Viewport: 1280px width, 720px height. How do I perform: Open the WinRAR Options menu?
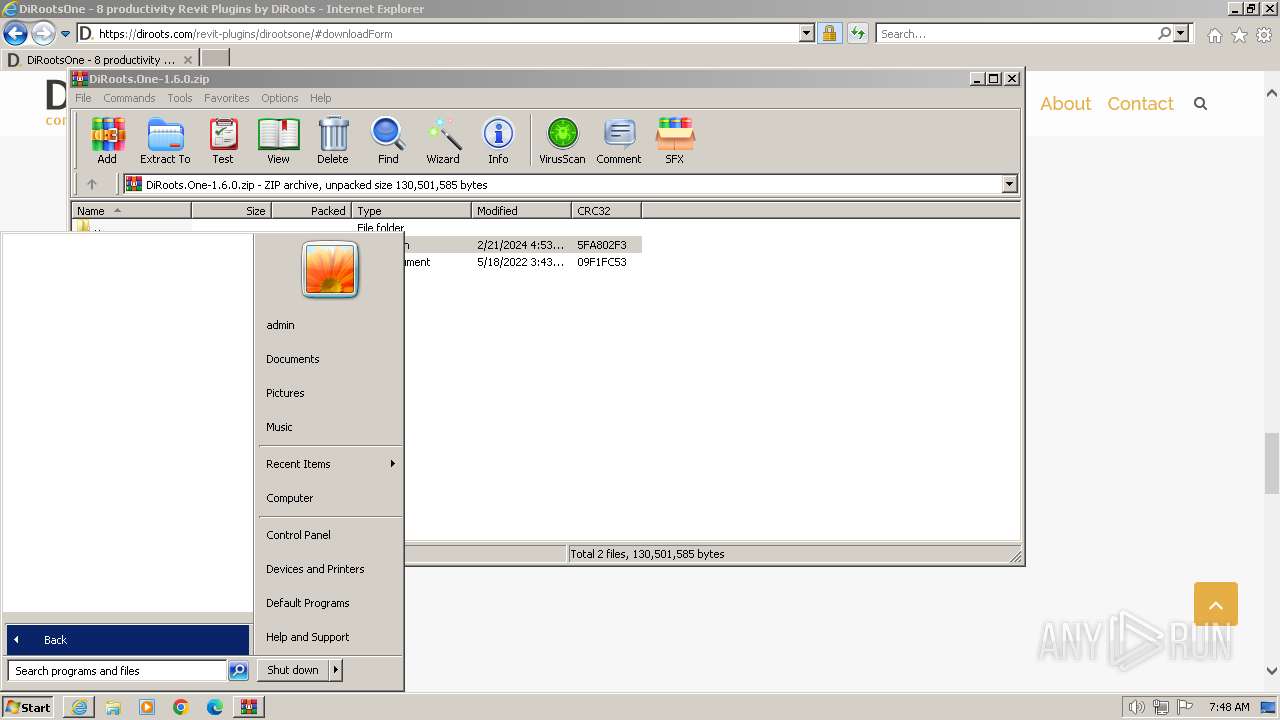(x=280, y=98)
